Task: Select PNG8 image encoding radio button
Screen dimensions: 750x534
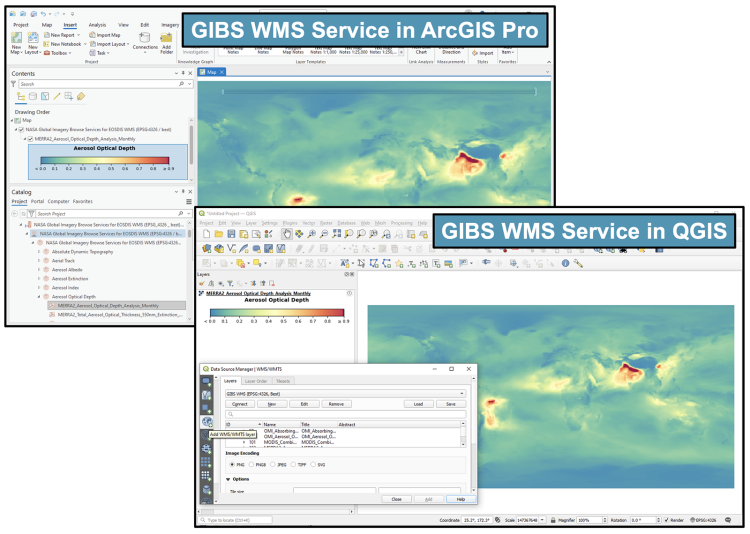Action: point(252,465)
